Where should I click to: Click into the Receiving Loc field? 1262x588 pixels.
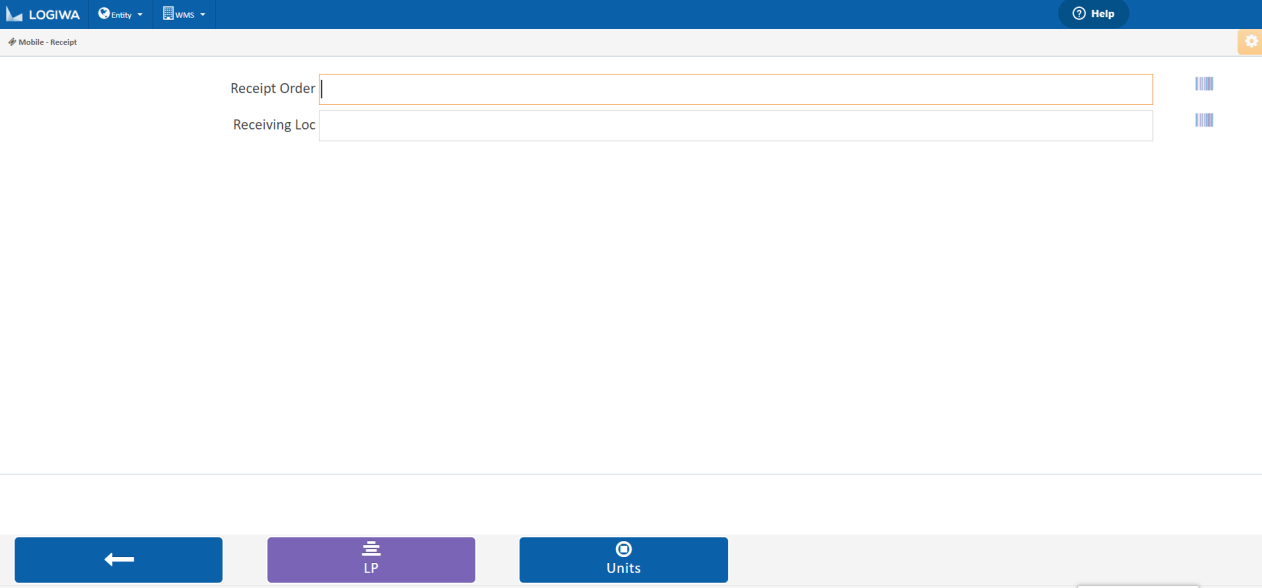point(735,125)
